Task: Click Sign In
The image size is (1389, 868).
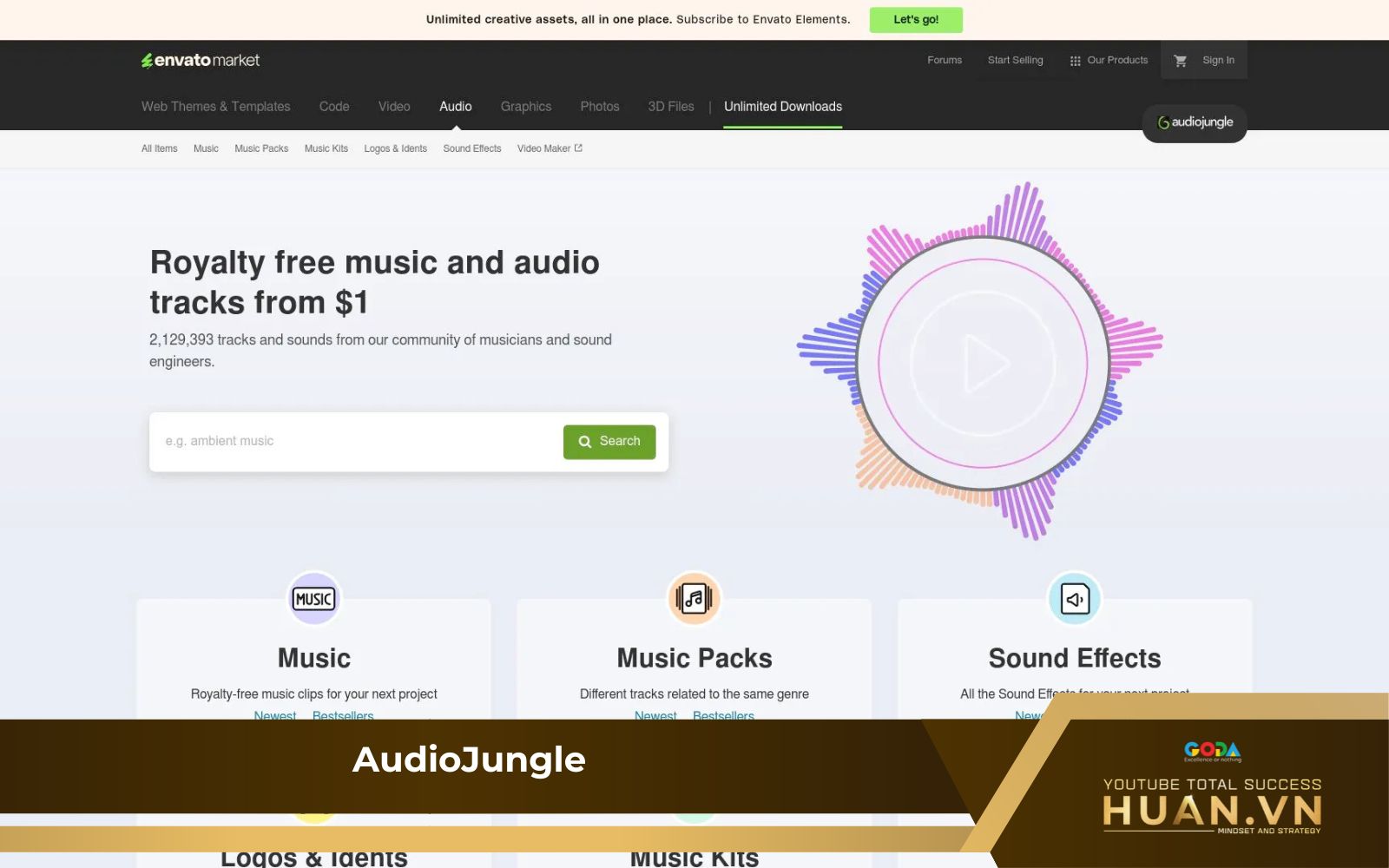Action: click(1218, 60)
